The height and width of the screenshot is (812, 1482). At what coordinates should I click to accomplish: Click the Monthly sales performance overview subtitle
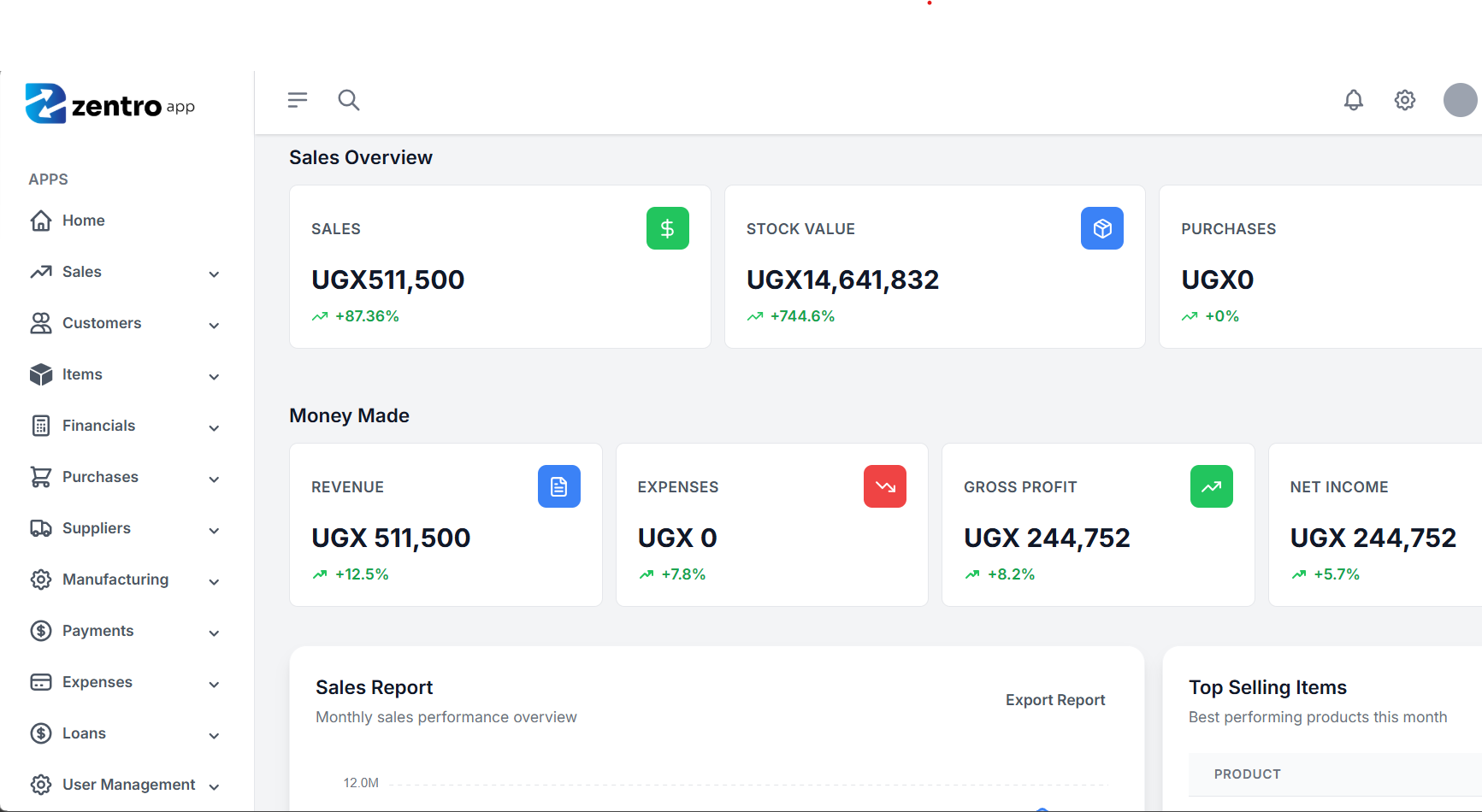446,717
